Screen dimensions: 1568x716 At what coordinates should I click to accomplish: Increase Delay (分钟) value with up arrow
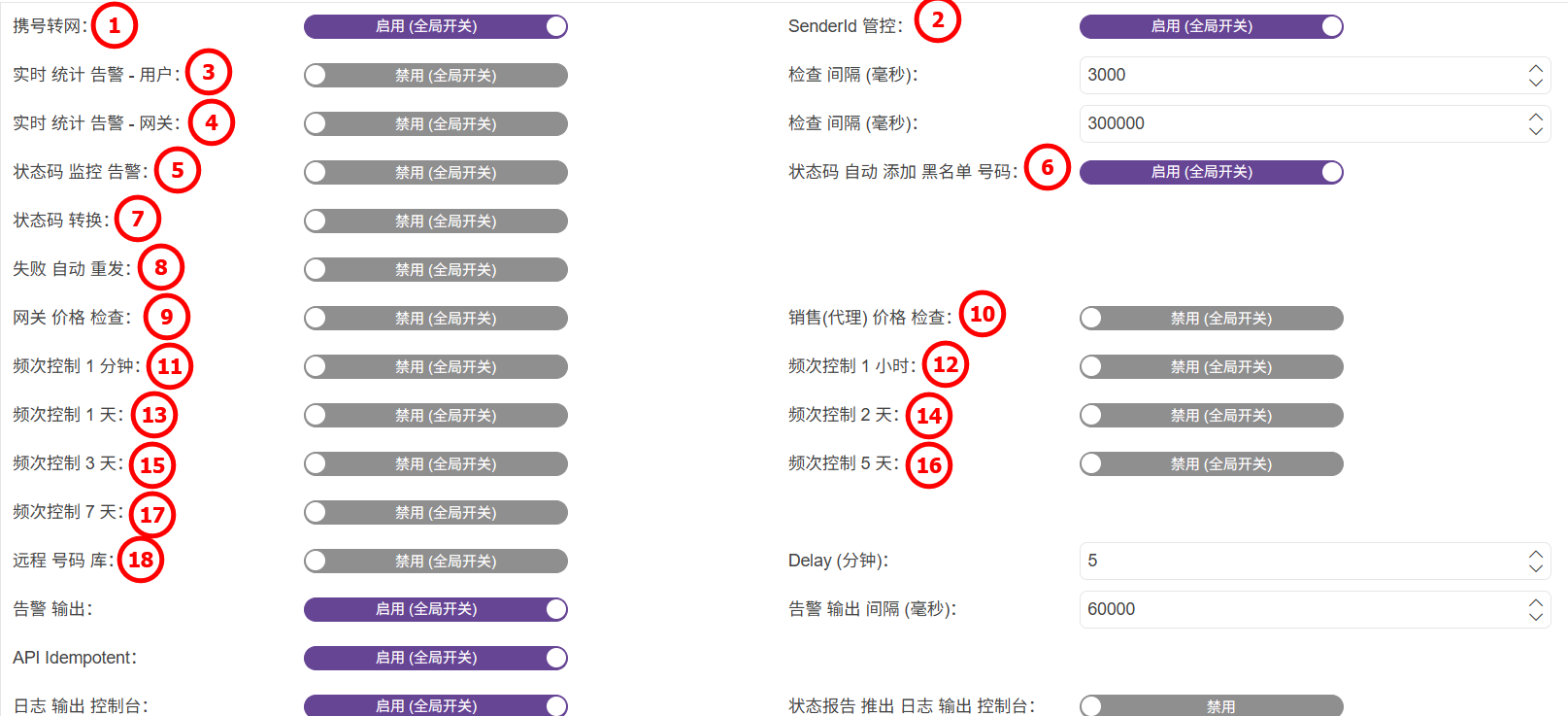pos(1535,555)
